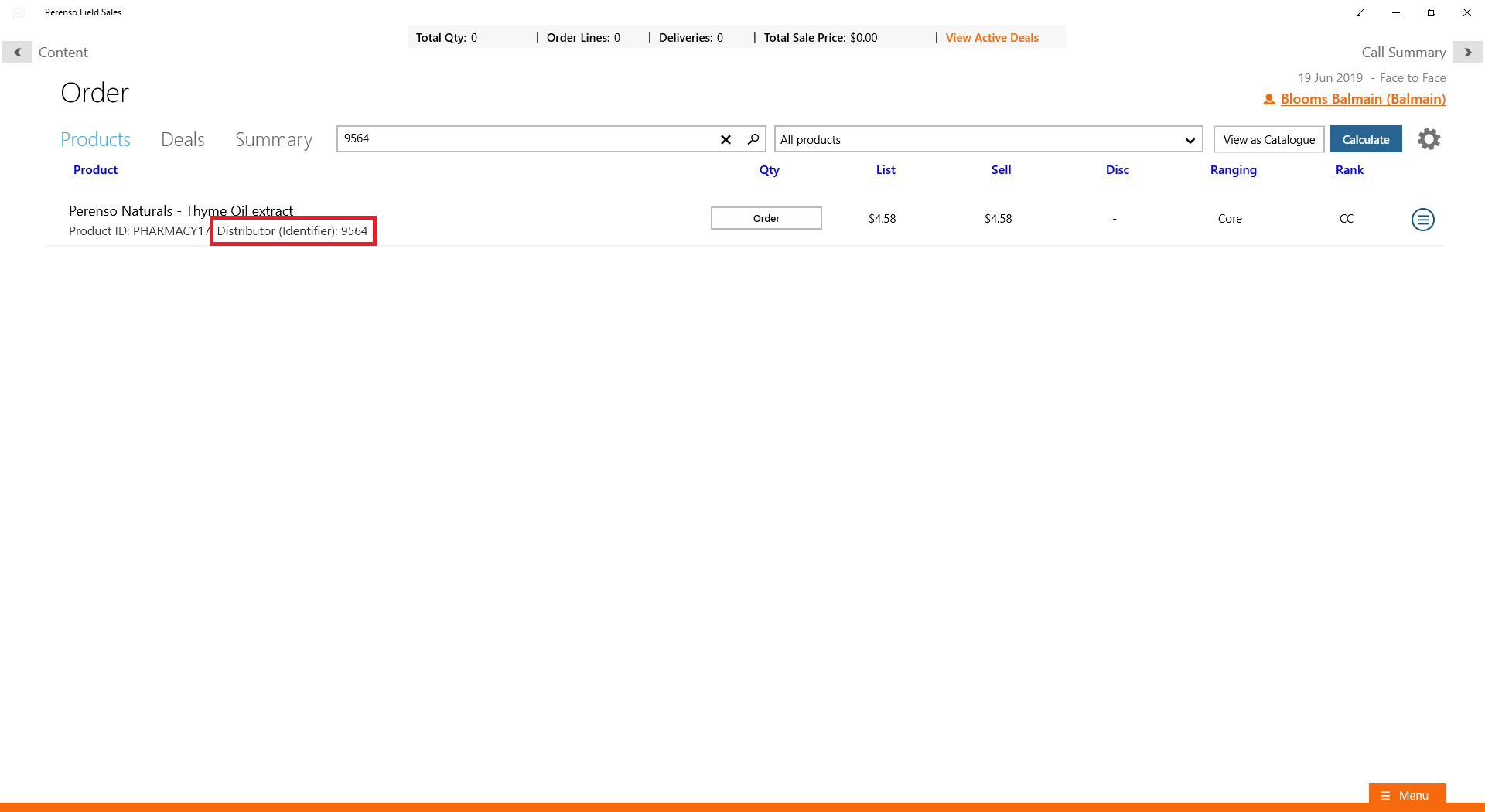This screenshot has width=1485, height=812.
Task: Sort by Product column header
Action: 95,170
